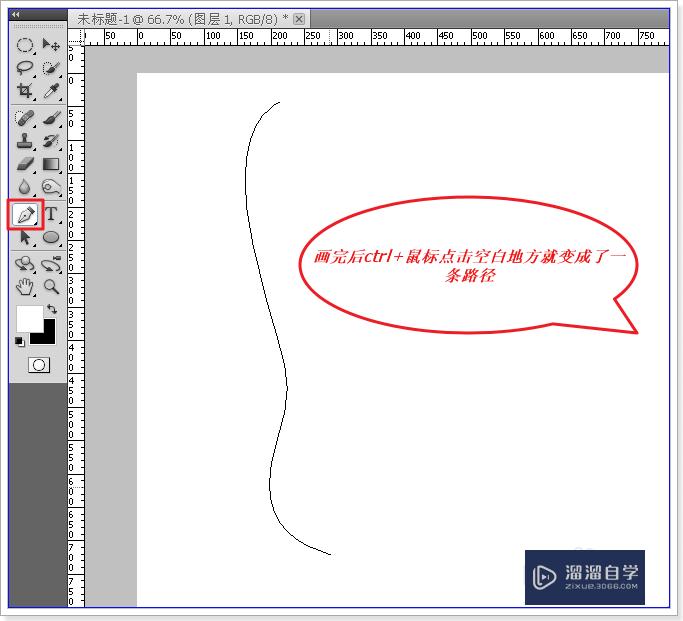Select the Move tool
Viewport: 683px width, 621px height.
pos(51,45)
